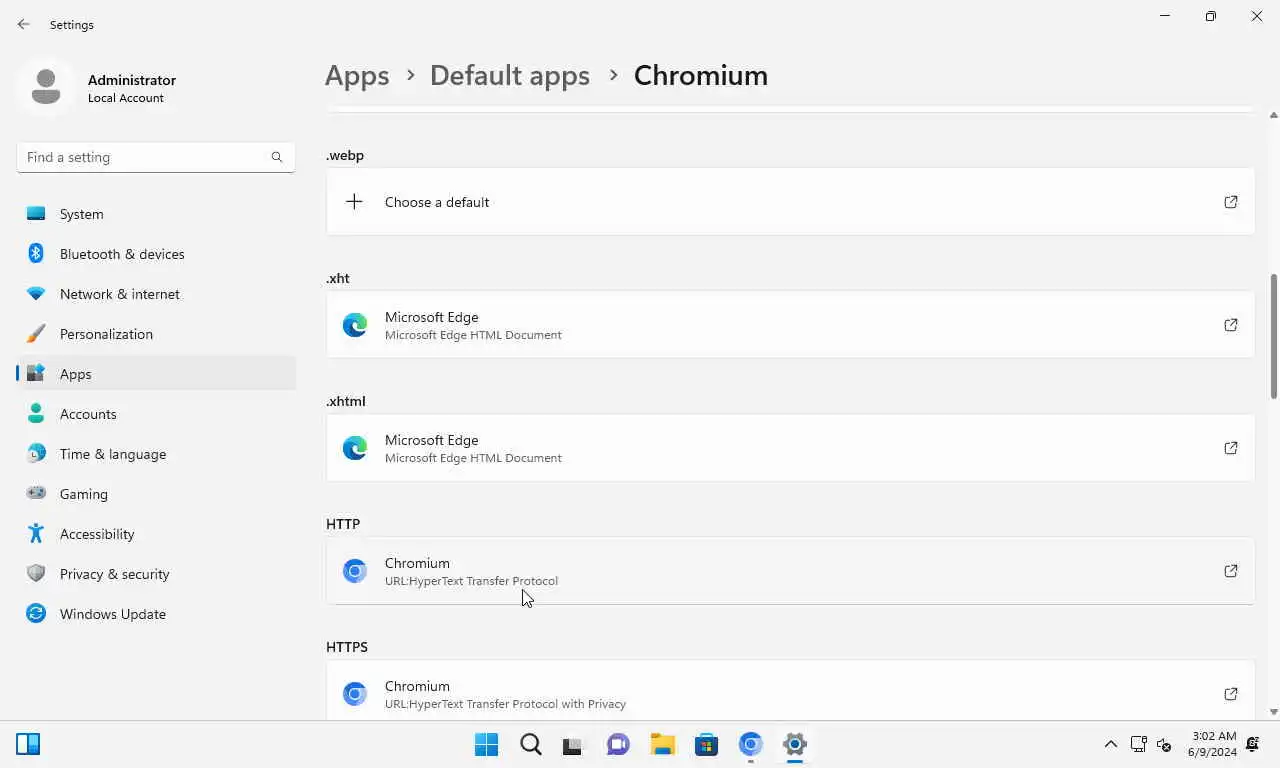The image size is (1280, 768).
Task: Open Task View on the taskbar
Action: [x=572, y=744]
